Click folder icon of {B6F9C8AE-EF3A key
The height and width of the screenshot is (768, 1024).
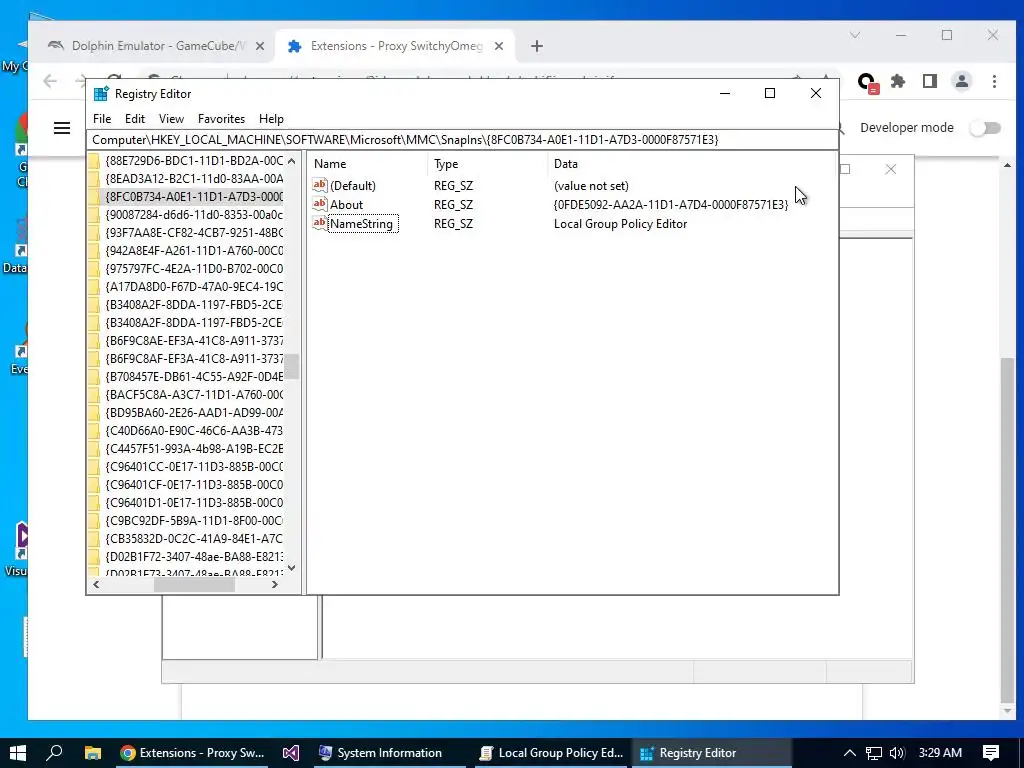click(94, 341)
